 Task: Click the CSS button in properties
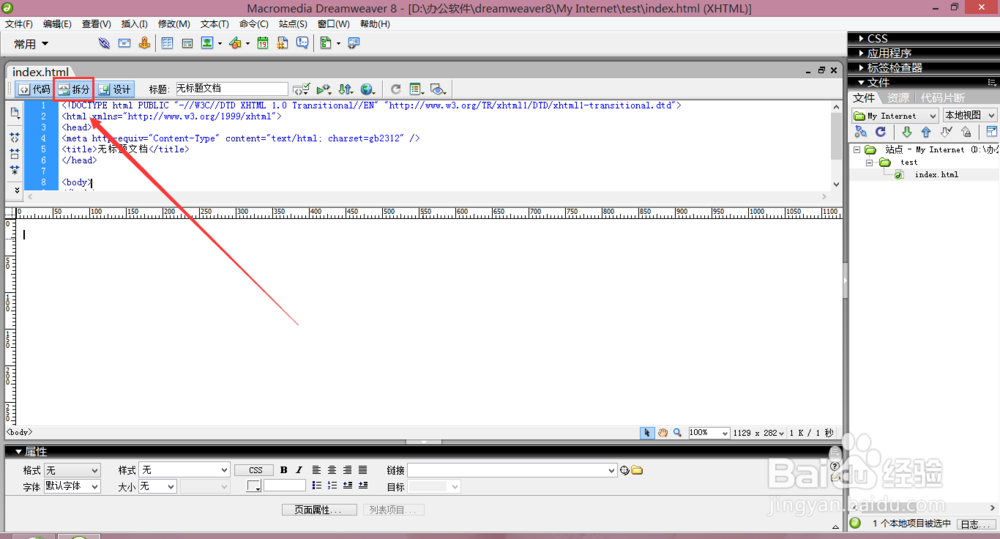[x=255, y=470]
